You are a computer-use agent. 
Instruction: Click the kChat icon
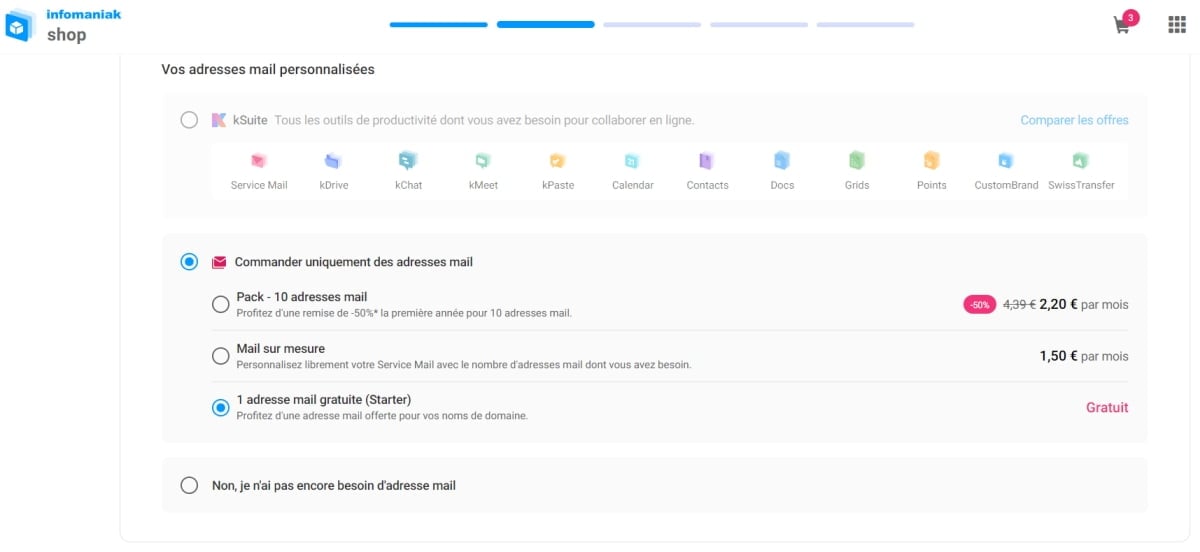408,160
